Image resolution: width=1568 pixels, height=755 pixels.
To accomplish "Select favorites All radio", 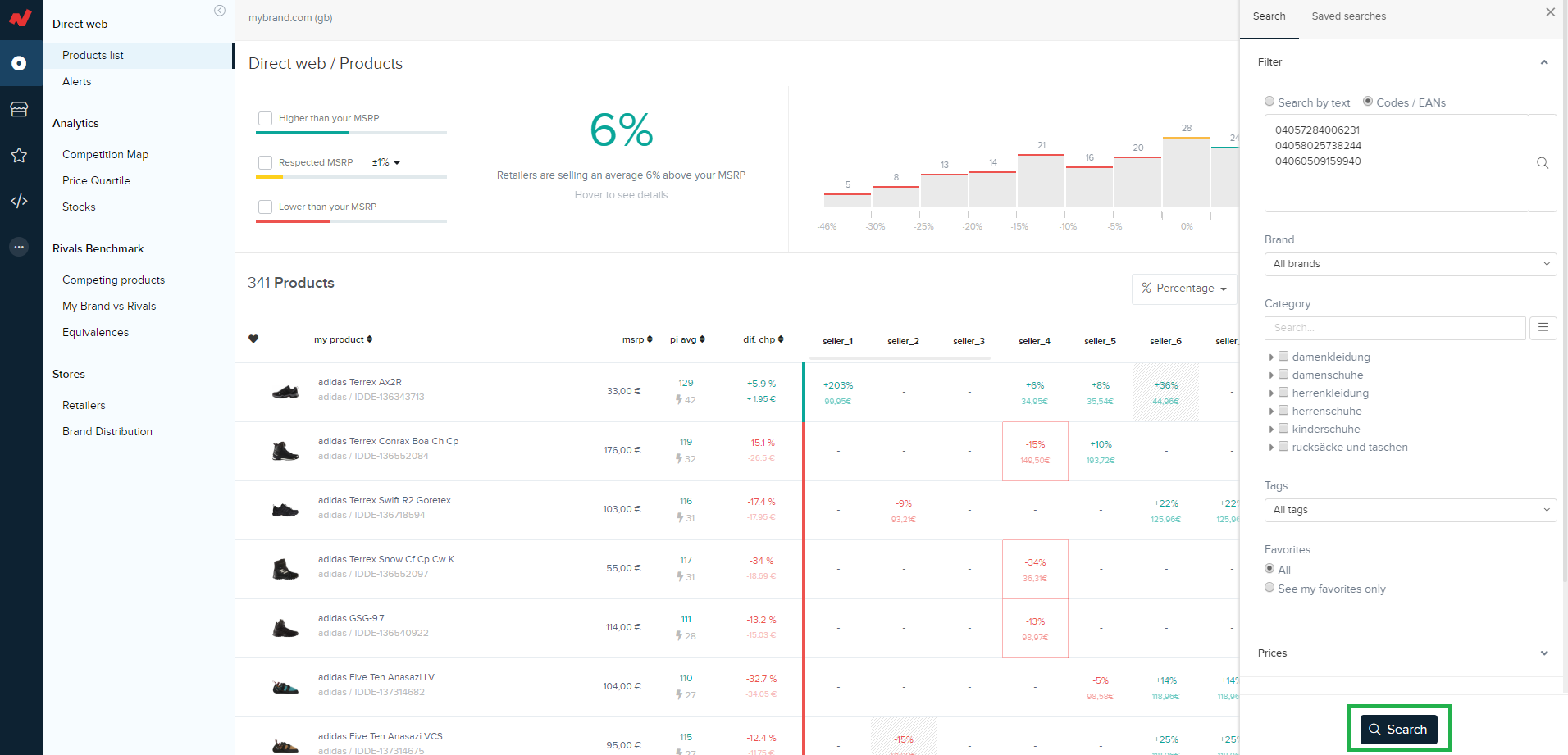I will tap(1269, 568).
